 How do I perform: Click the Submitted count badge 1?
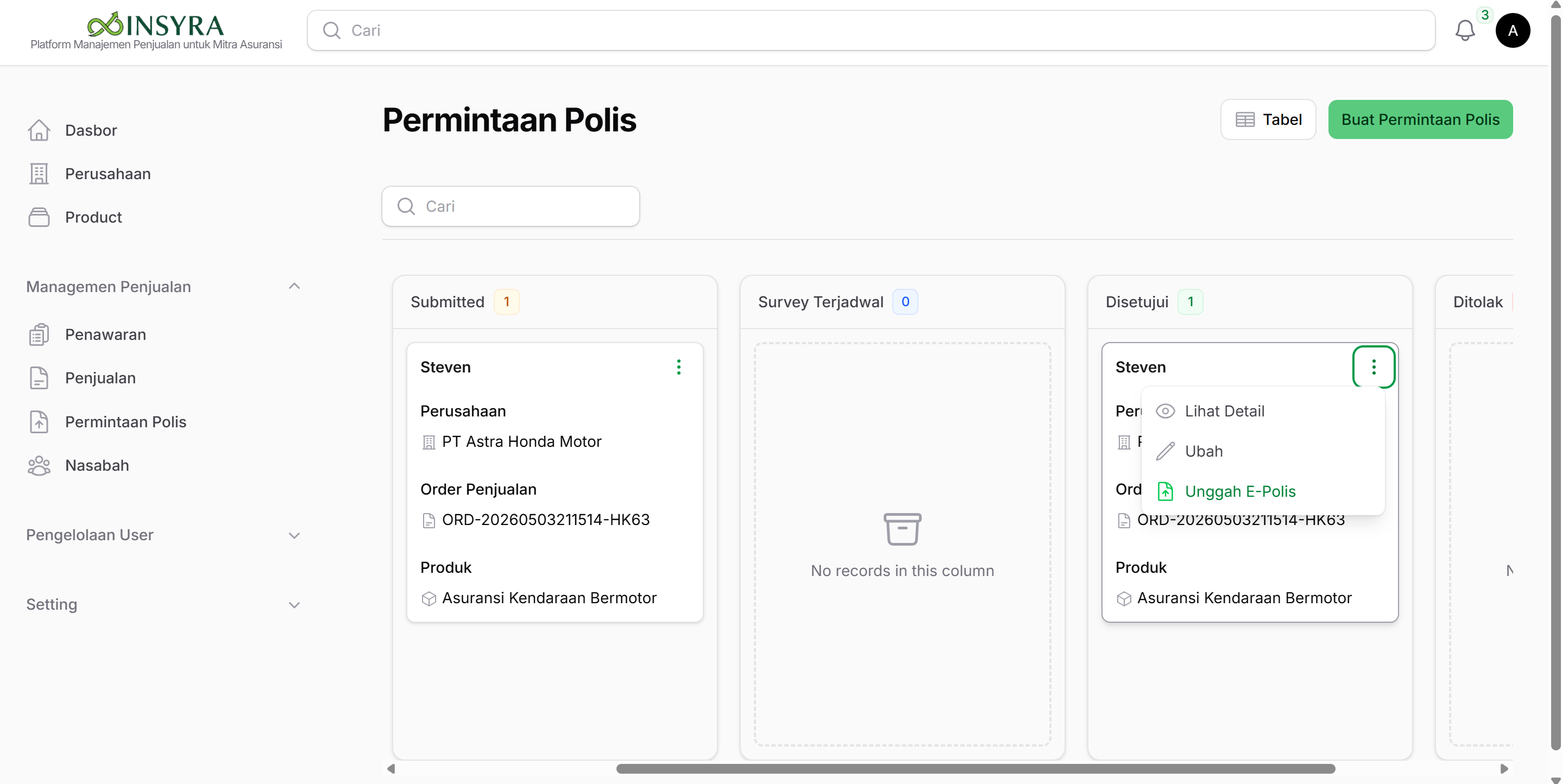coord(506,302)
